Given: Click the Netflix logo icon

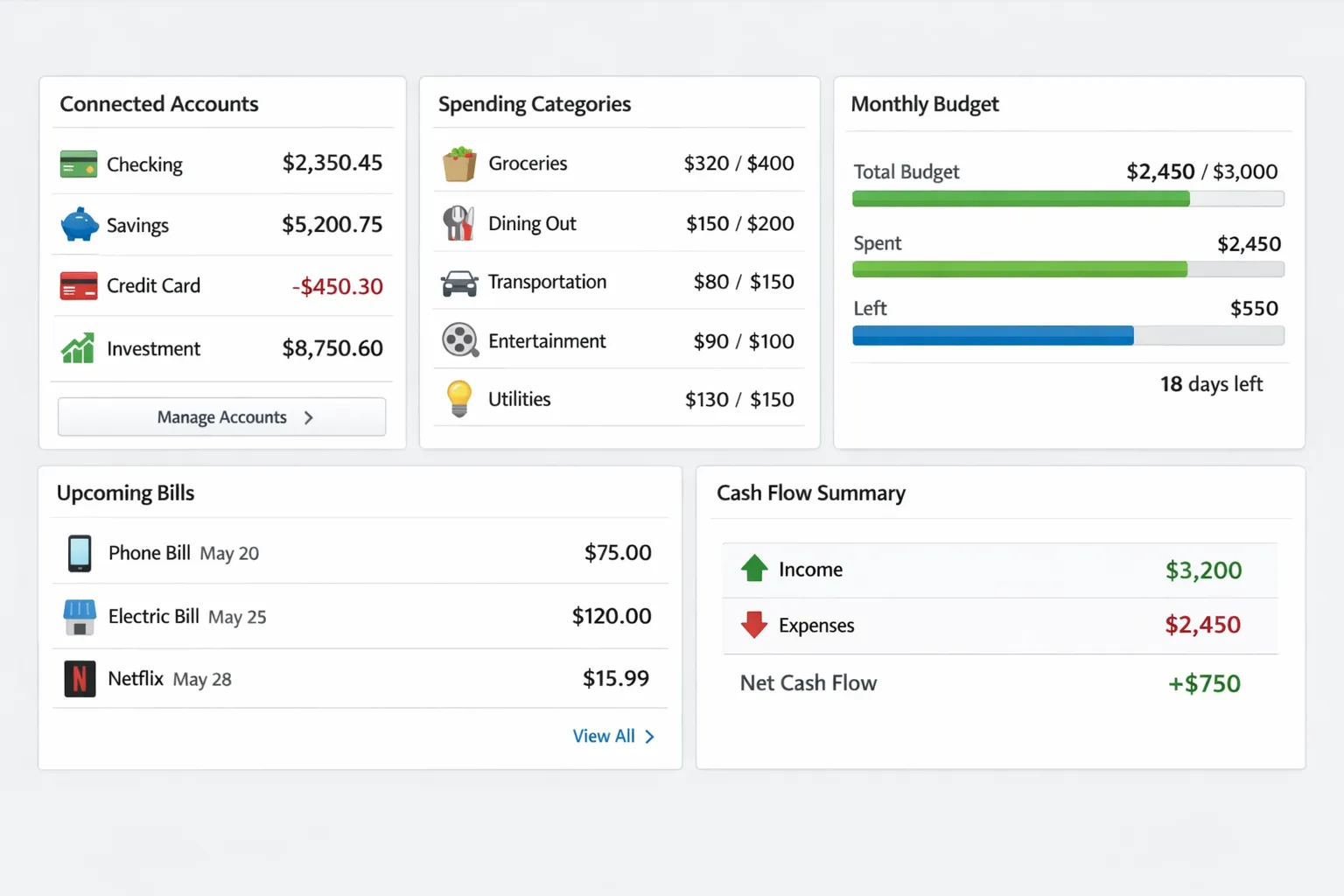Looking at the screenshot, I should [x=80, y=678].
